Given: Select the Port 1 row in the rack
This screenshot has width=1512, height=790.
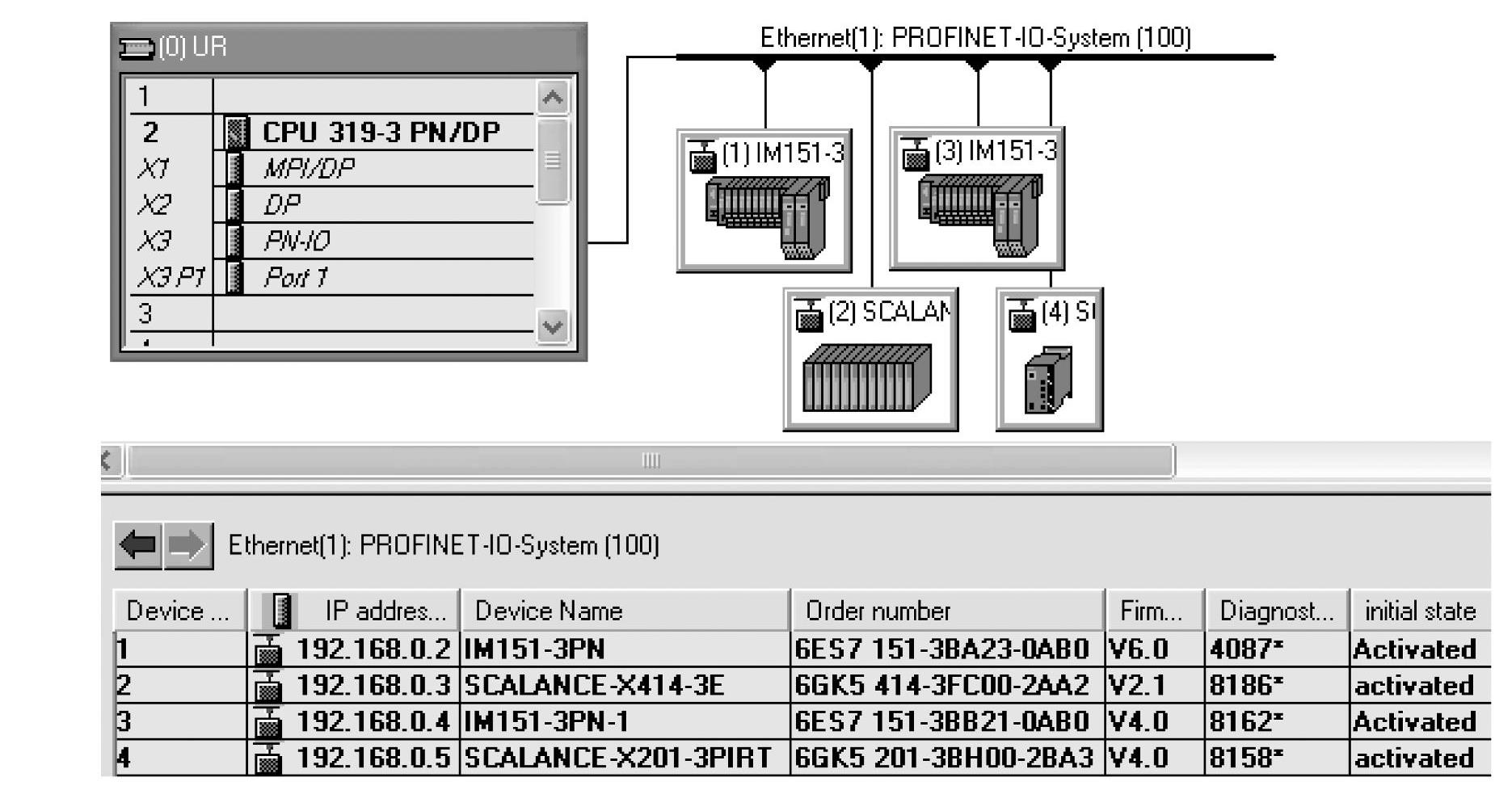Looking at the screenshot, I should click(x=332, y=277).
